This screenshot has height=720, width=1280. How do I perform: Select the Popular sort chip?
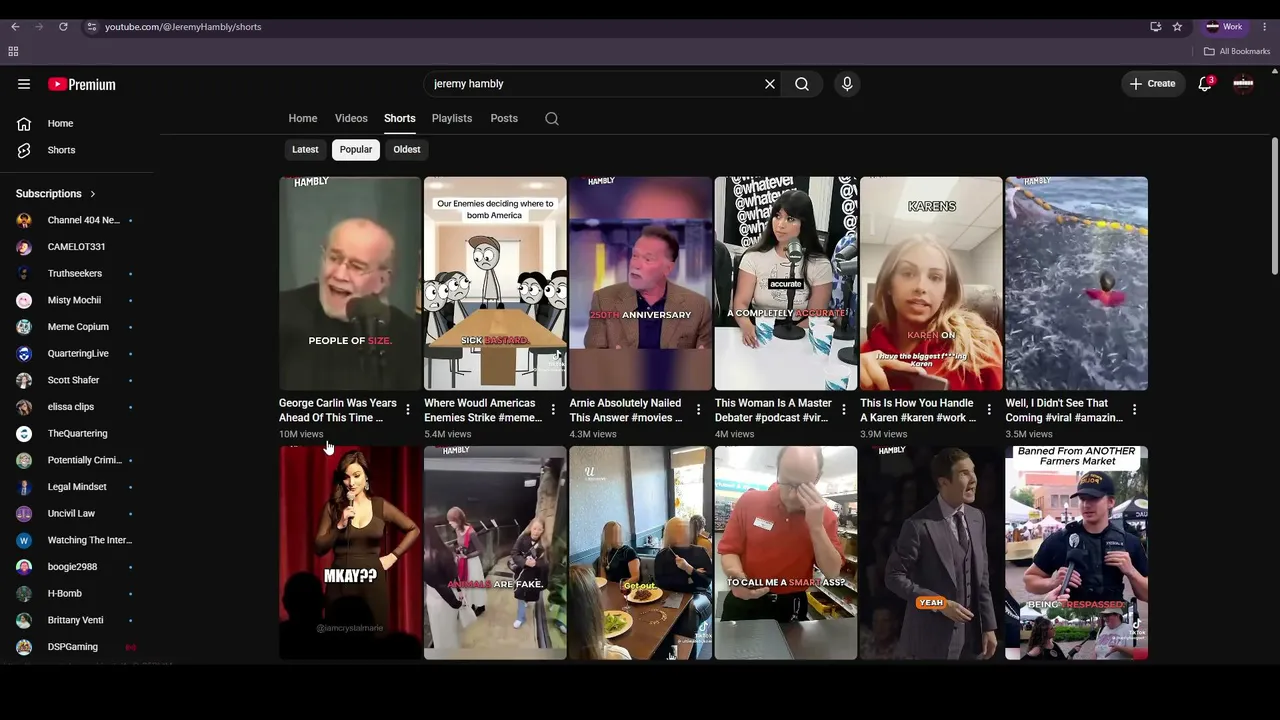click(356, 150)
